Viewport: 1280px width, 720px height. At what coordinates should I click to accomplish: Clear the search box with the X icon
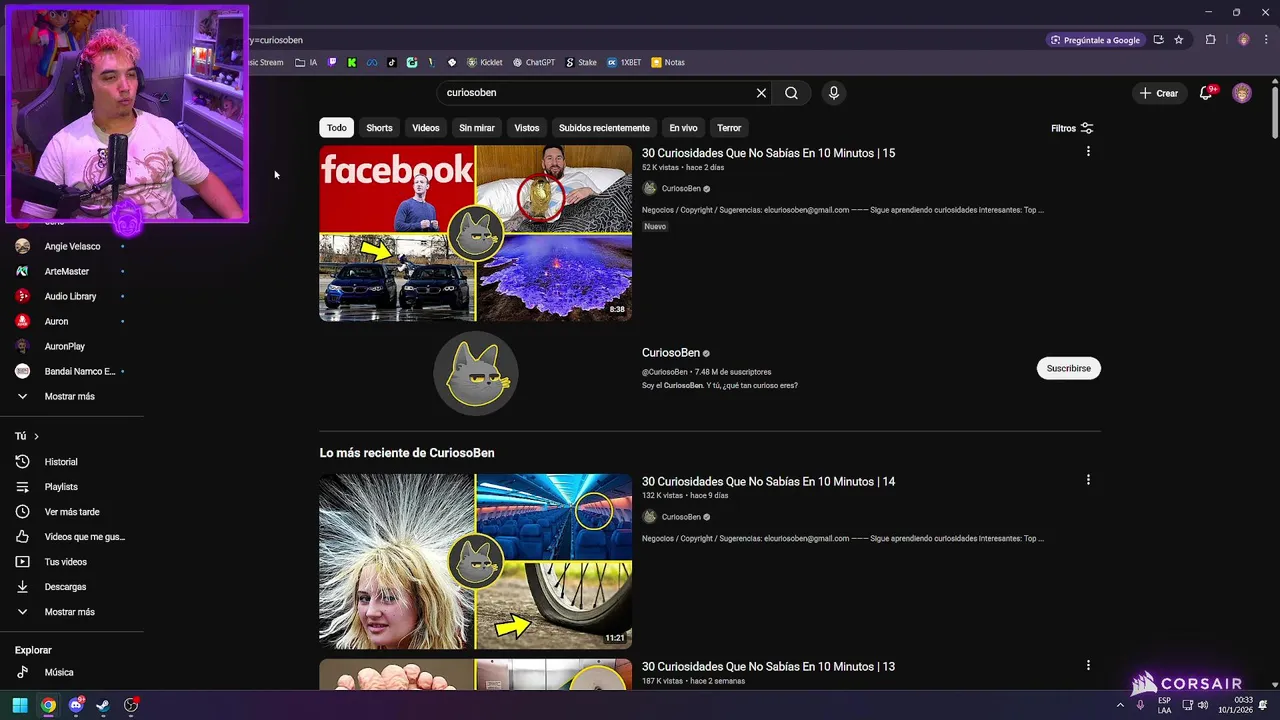pyautogui.click(x=761, y=93)
